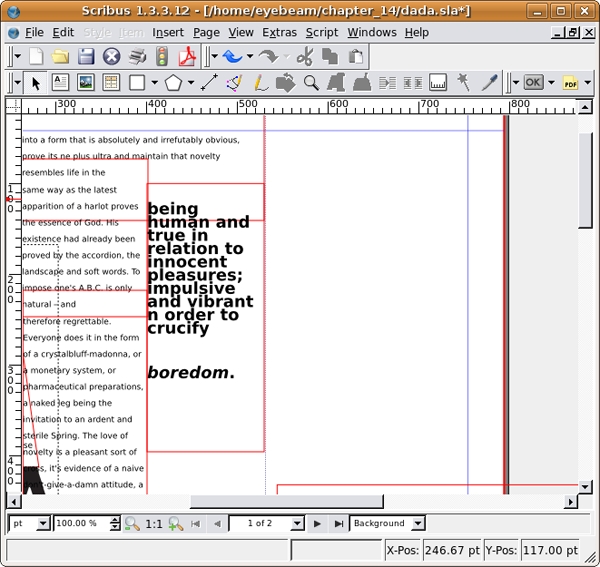Image resolution: width=600 pixels, height=567 pixels.
Task: Select the Eye Dropper tool
Action: tap(489, 83)
